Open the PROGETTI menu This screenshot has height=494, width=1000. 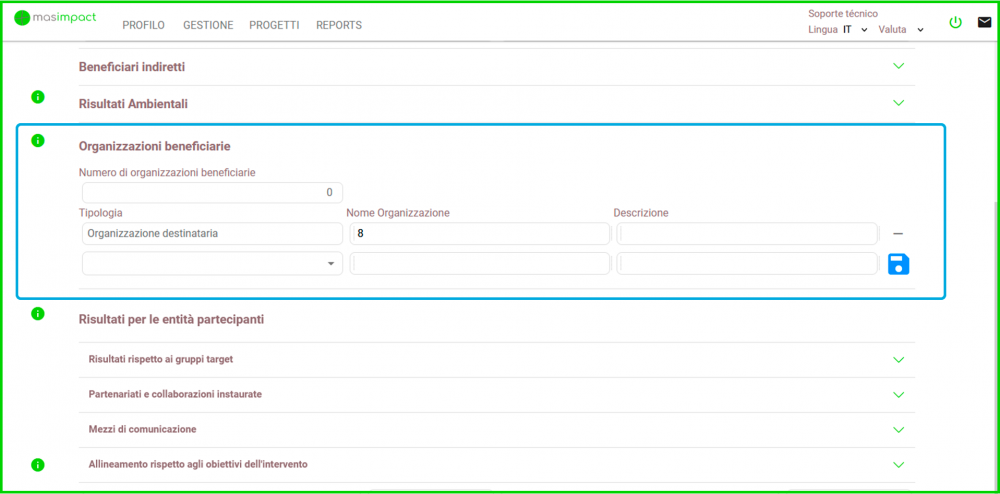(x=274, y=25)
